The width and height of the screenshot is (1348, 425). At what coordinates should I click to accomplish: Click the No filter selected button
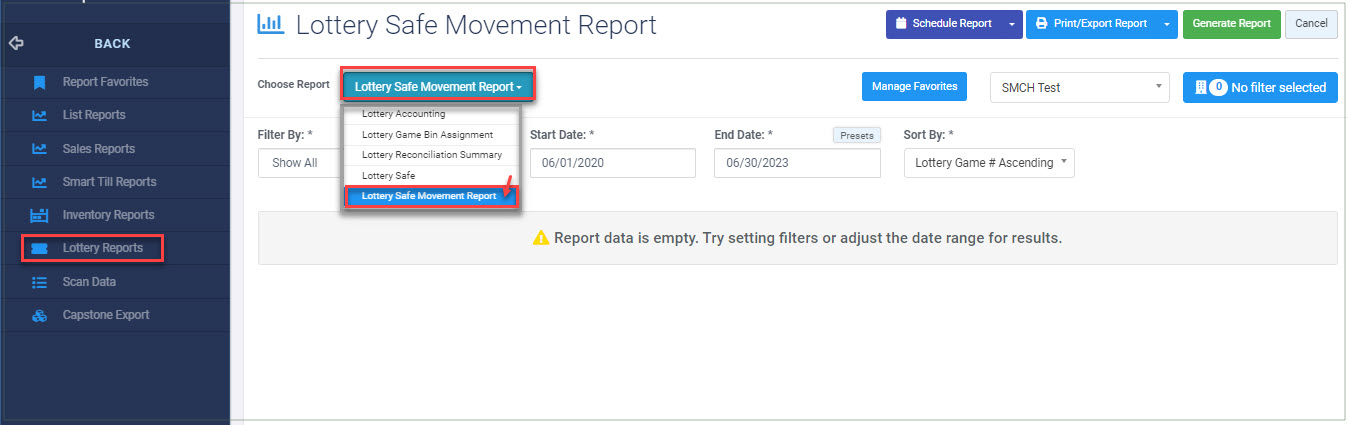[x=1260, y=88]
